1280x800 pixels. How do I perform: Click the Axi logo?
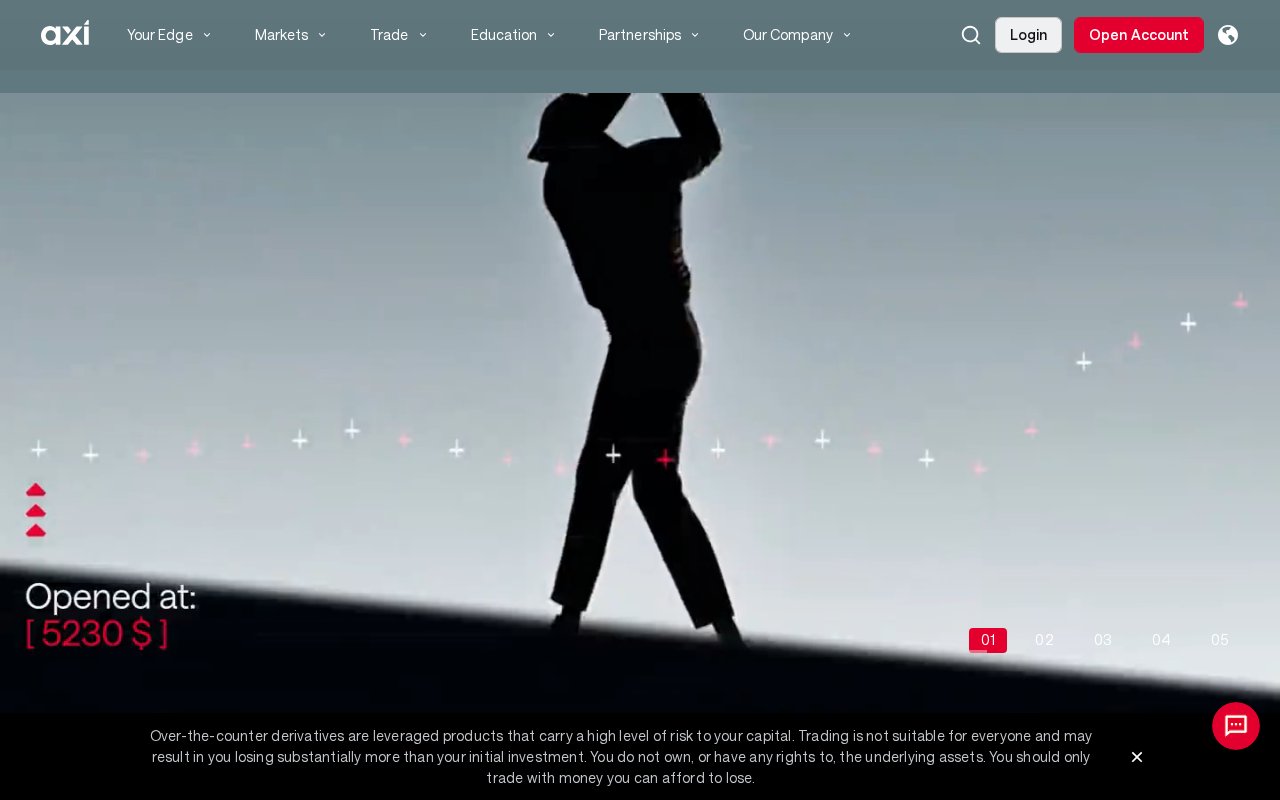click(65, 34)
